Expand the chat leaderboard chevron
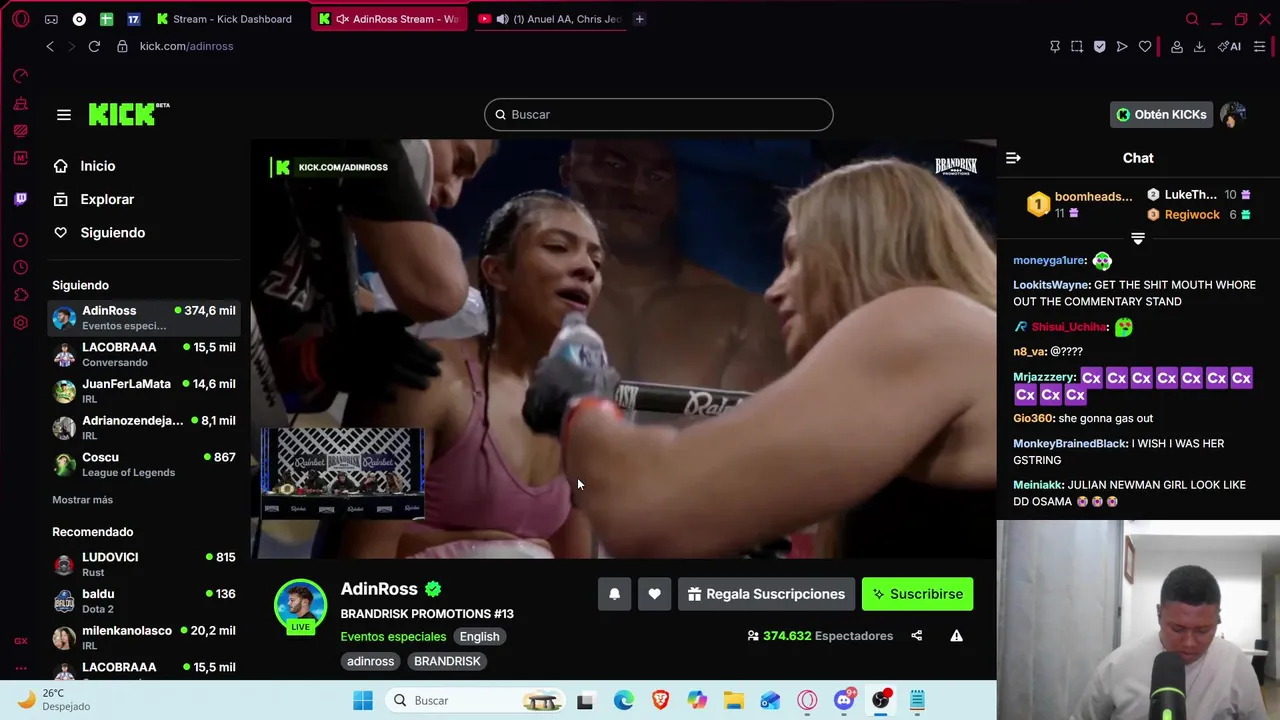Viewport: 1280px width, 720px height. [x=1138, y=238]
